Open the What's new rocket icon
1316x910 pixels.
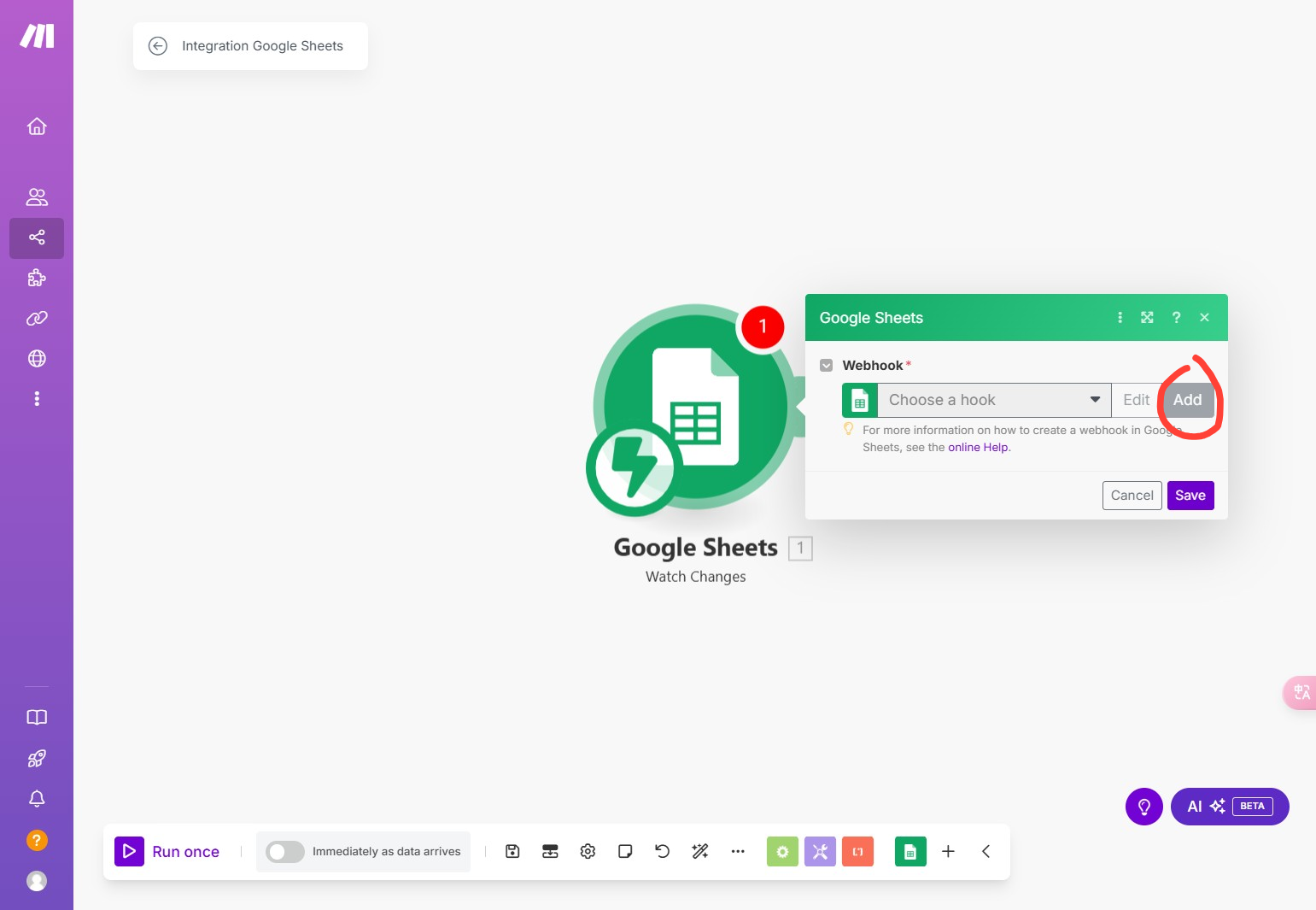37,758
